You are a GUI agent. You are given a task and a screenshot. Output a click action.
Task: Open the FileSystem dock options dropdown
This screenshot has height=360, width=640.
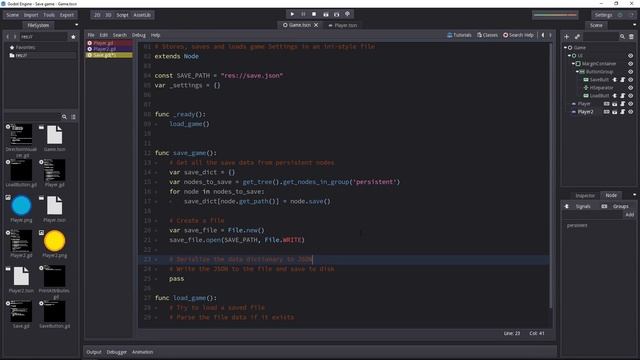pyautogui.click(x=76, y=25)
